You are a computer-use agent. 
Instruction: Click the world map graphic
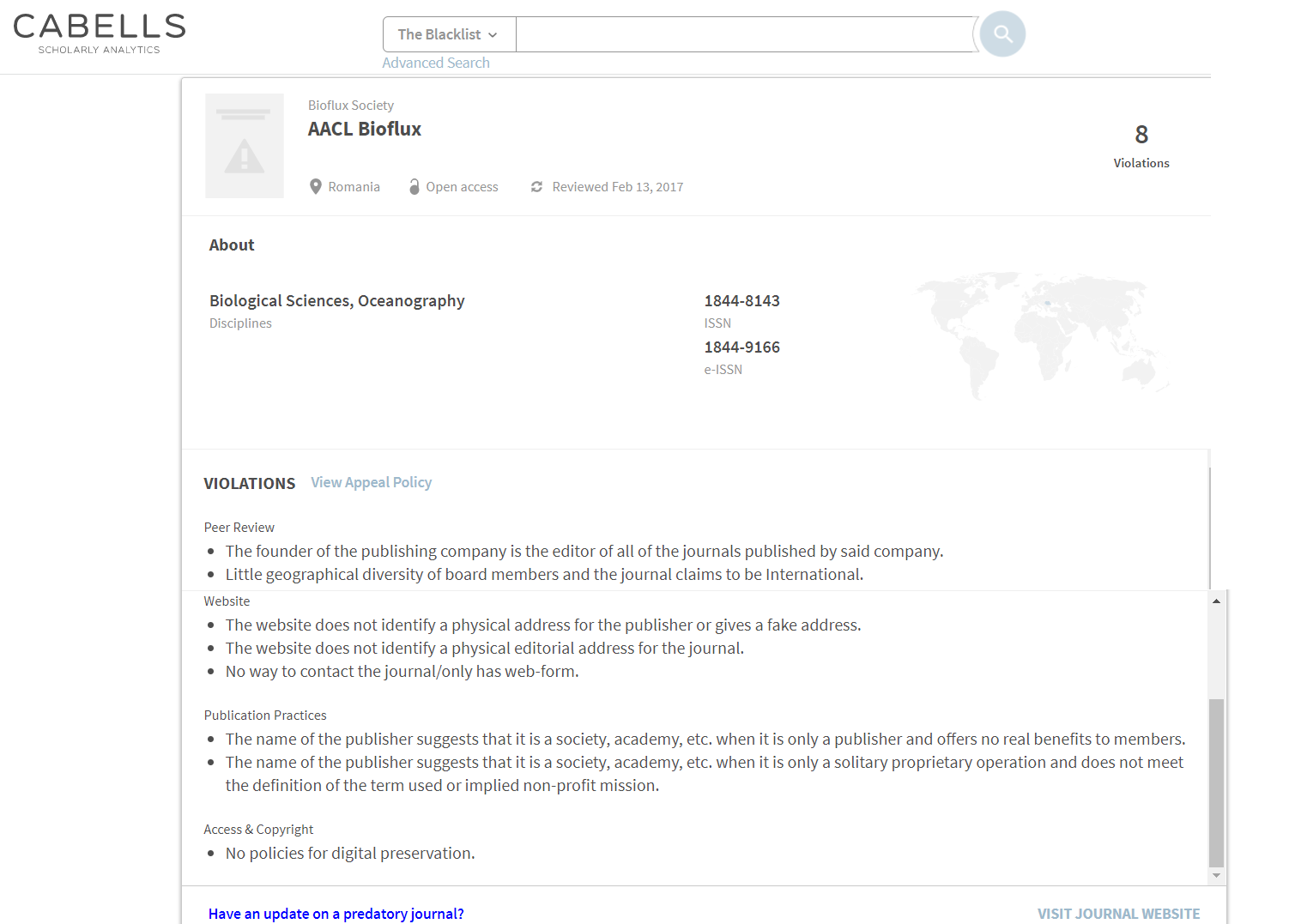click(1043, 336)
